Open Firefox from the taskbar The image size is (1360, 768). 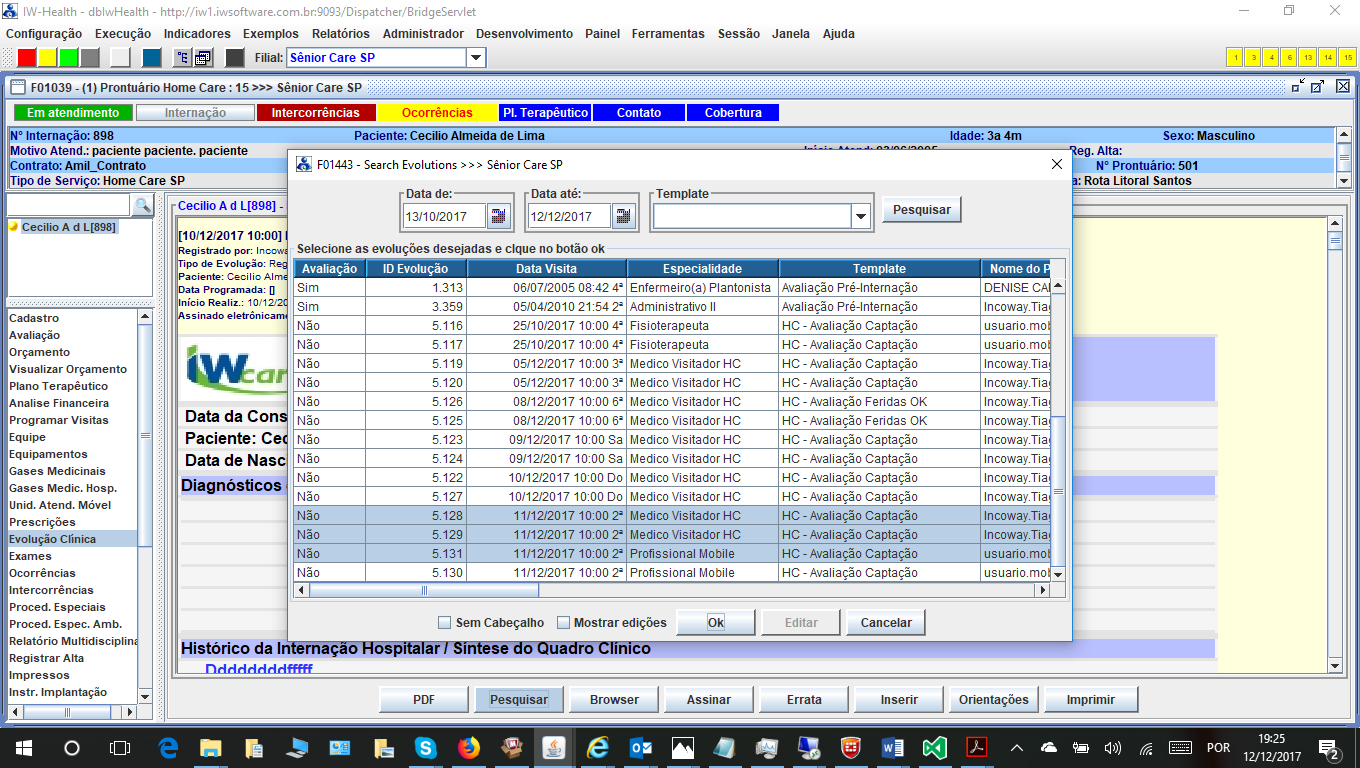pos(469,747)
